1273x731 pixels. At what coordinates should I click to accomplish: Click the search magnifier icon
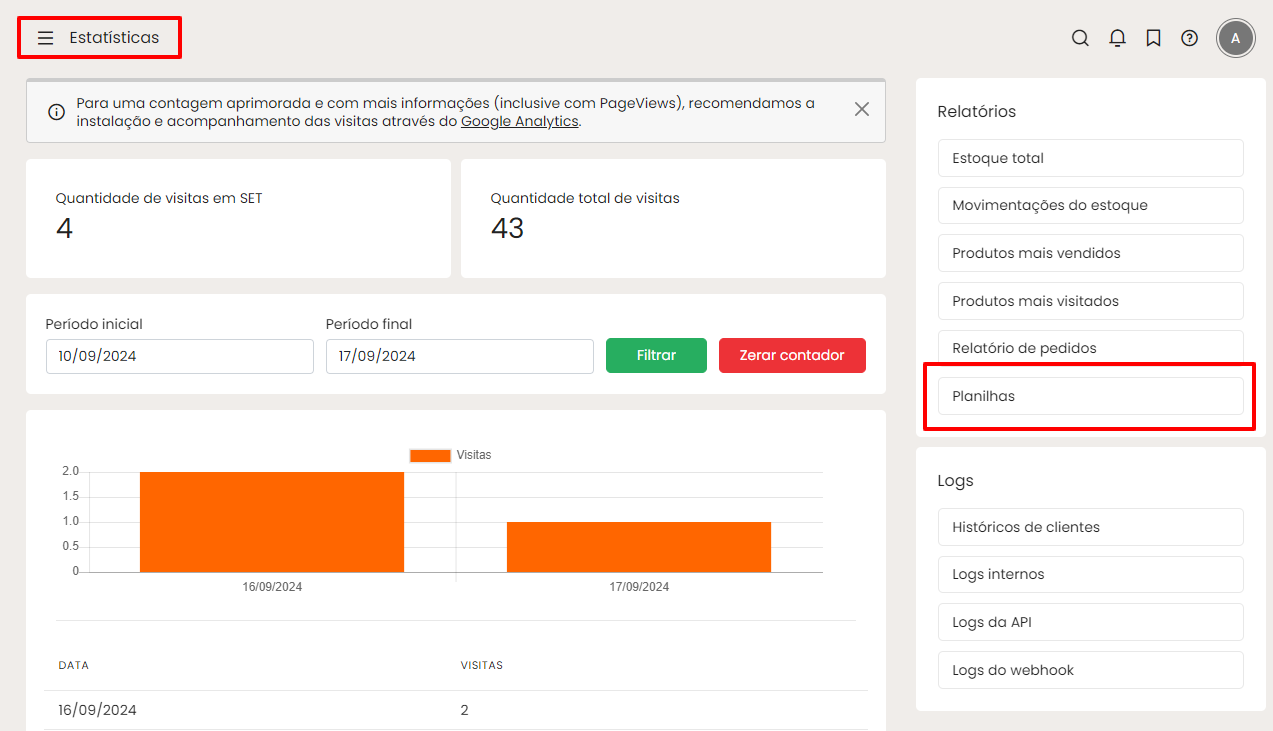[1080, 38]
